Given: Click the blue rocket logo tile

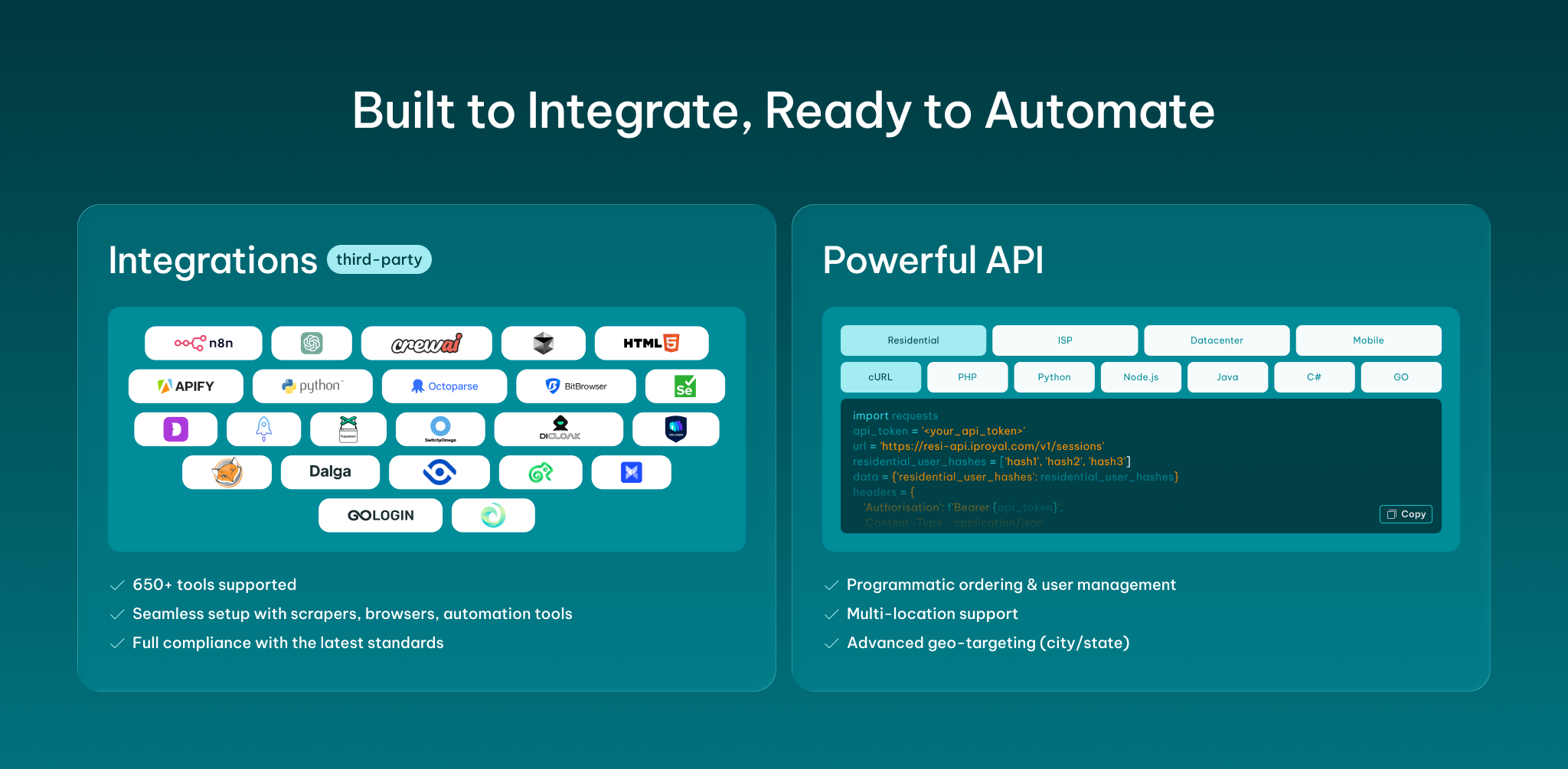Looking at the screenshot, I should point(264,429).
